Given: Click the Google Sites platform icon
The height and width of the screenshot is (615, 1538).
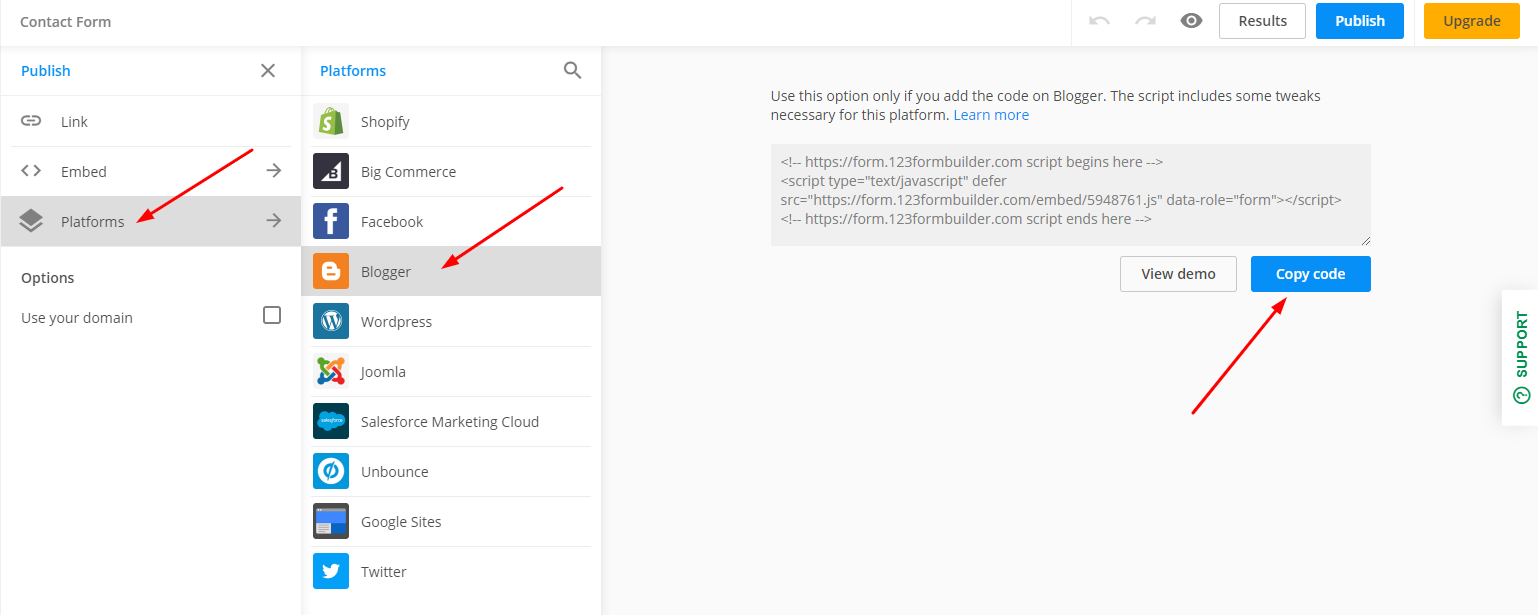Looking at the screenshot, I should click(x=331, y=521).
